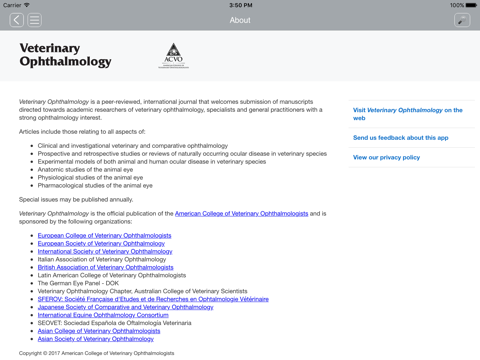Open Japanese Society of Comparative and Veterinary Ophthalmology
Screen dimensions: 480x360
point(125,307)
